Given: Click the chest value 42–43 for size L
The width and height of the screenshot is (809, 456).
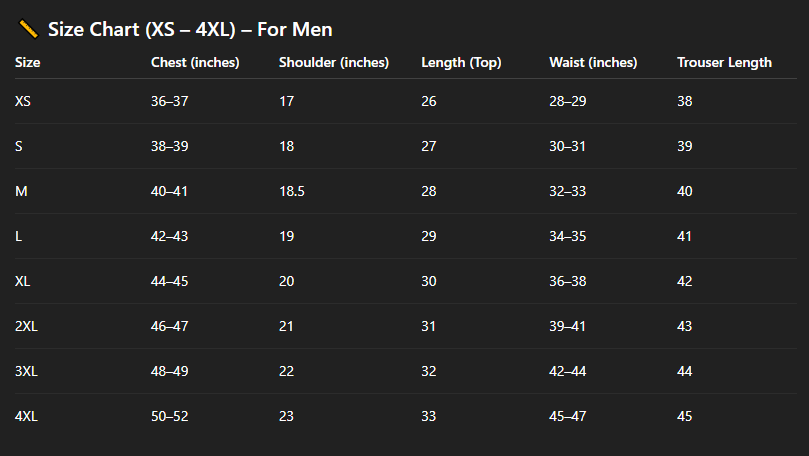Looking at the screenshot, I should click(169, 236).
